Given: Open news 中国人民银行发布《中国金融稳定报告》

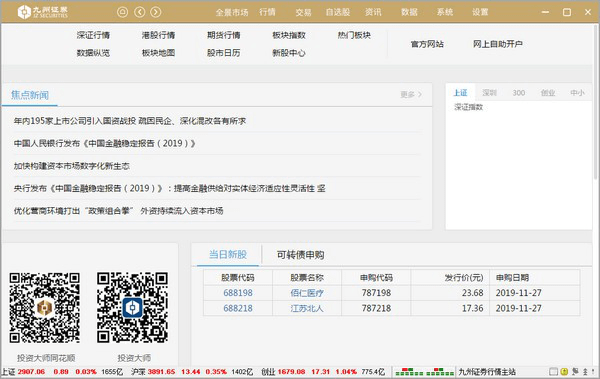Looking at the screenshot, I should (x=105, y=144).
